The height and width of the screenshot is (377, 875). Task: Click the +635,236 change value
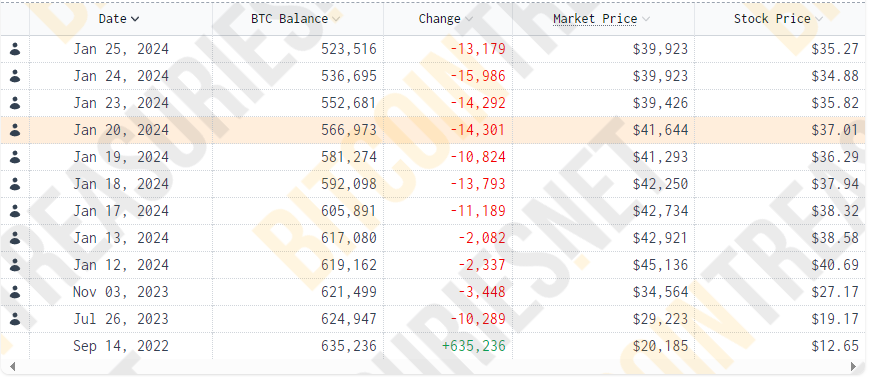[473, 346]
